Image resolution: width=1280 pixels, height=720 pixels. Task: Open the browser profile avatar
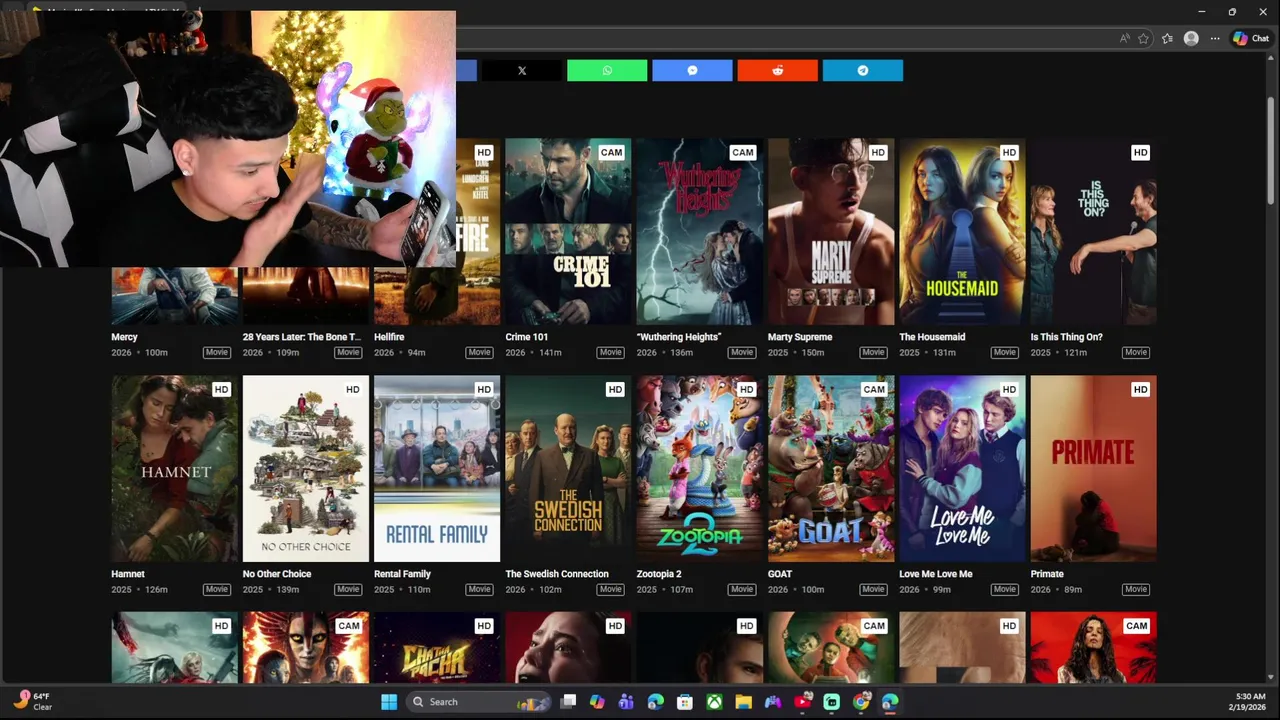[1191, 39]
